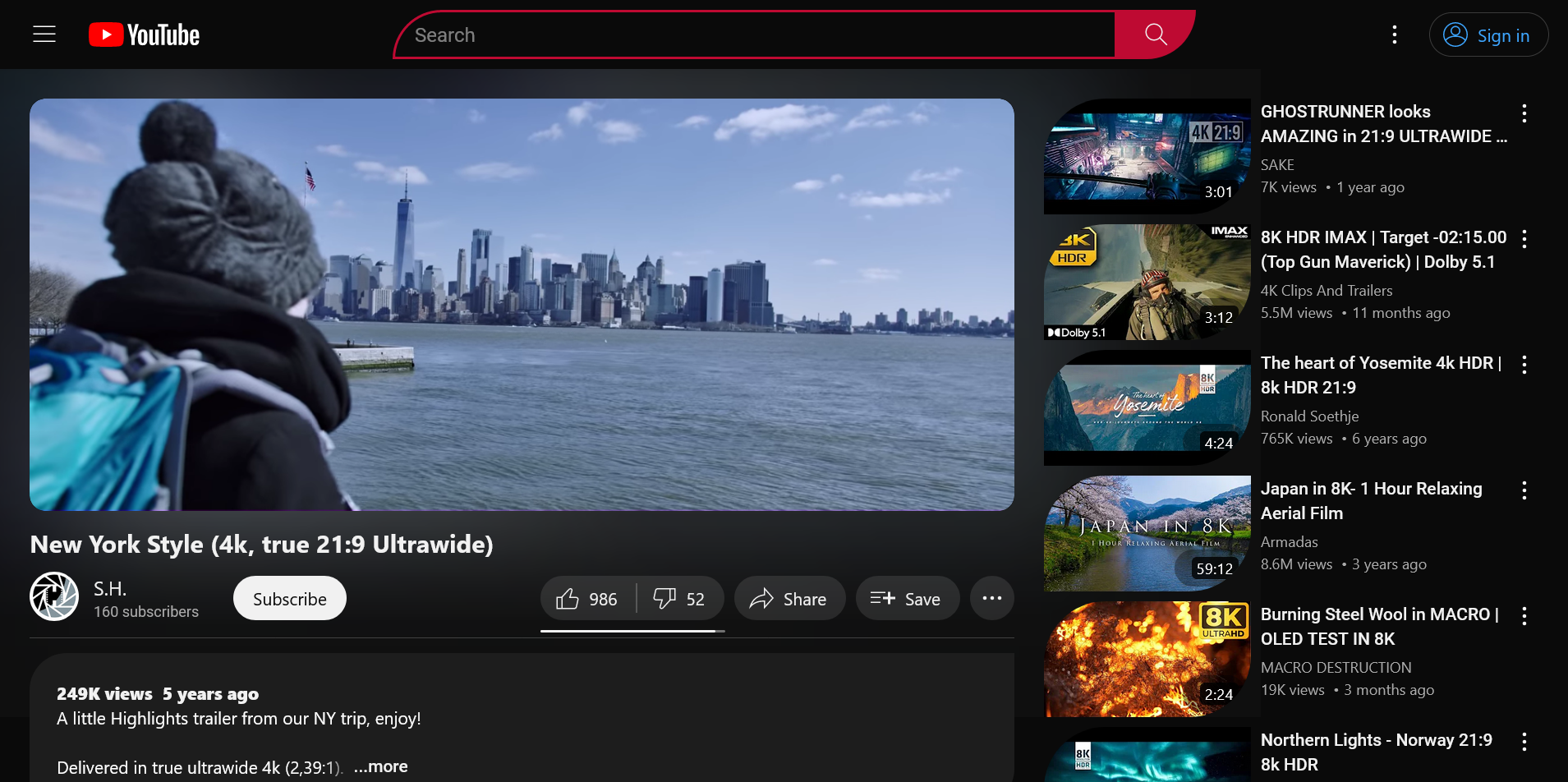Open the S.H. channel name link
Viewport: 1568px width, 782px height.
point(110,589)
